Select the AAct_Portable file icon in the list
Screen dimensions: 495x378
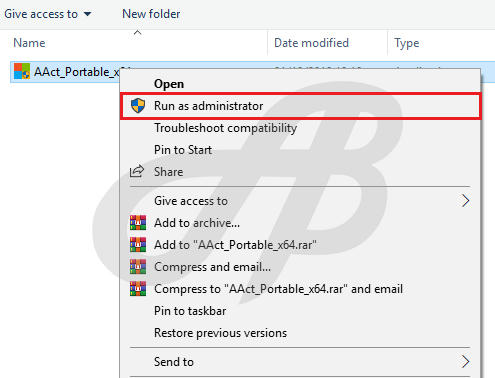pyautogui.click(x=22, y=71)
